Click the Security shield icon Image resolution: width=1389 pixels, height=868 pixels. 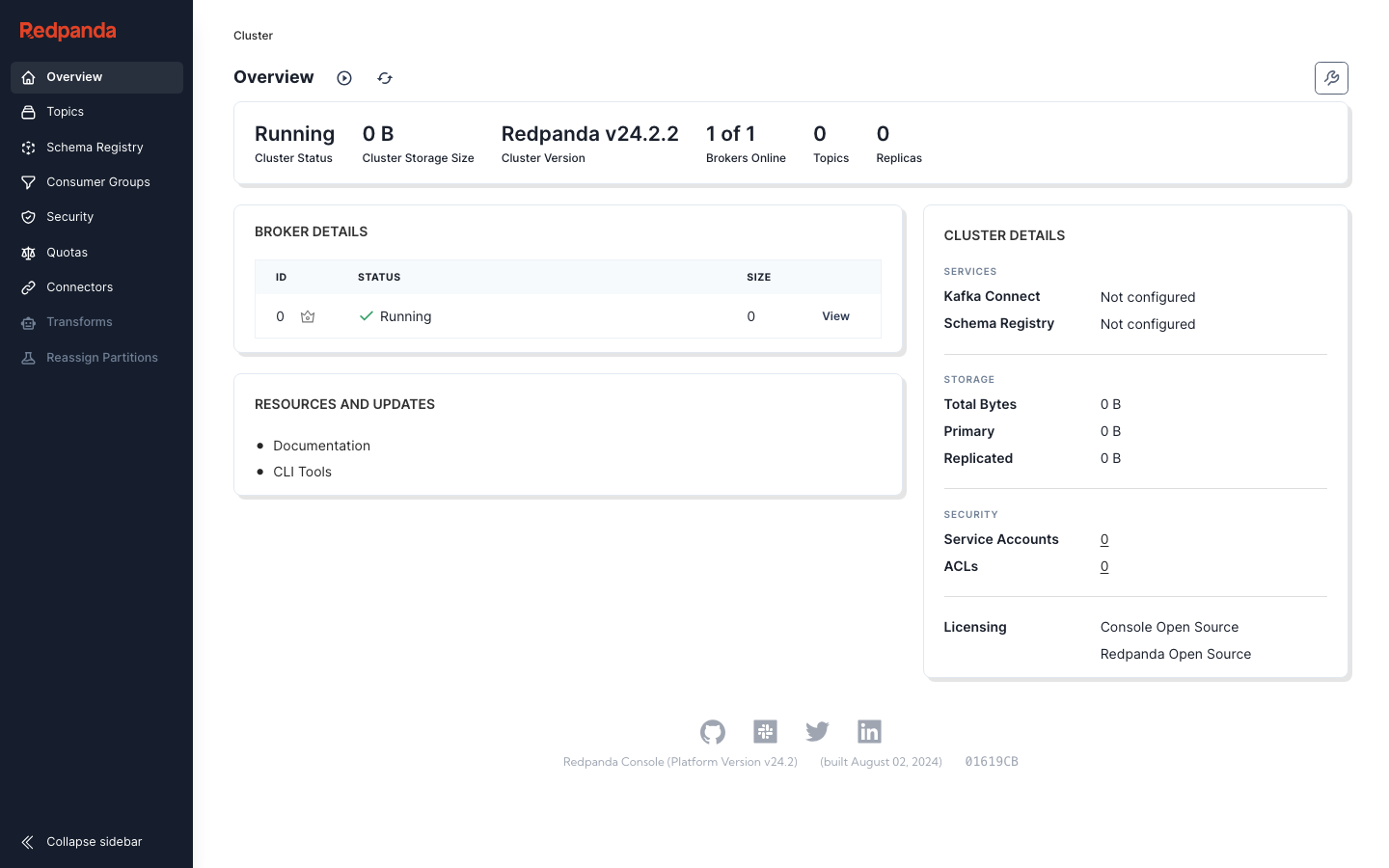click(29, 217)
